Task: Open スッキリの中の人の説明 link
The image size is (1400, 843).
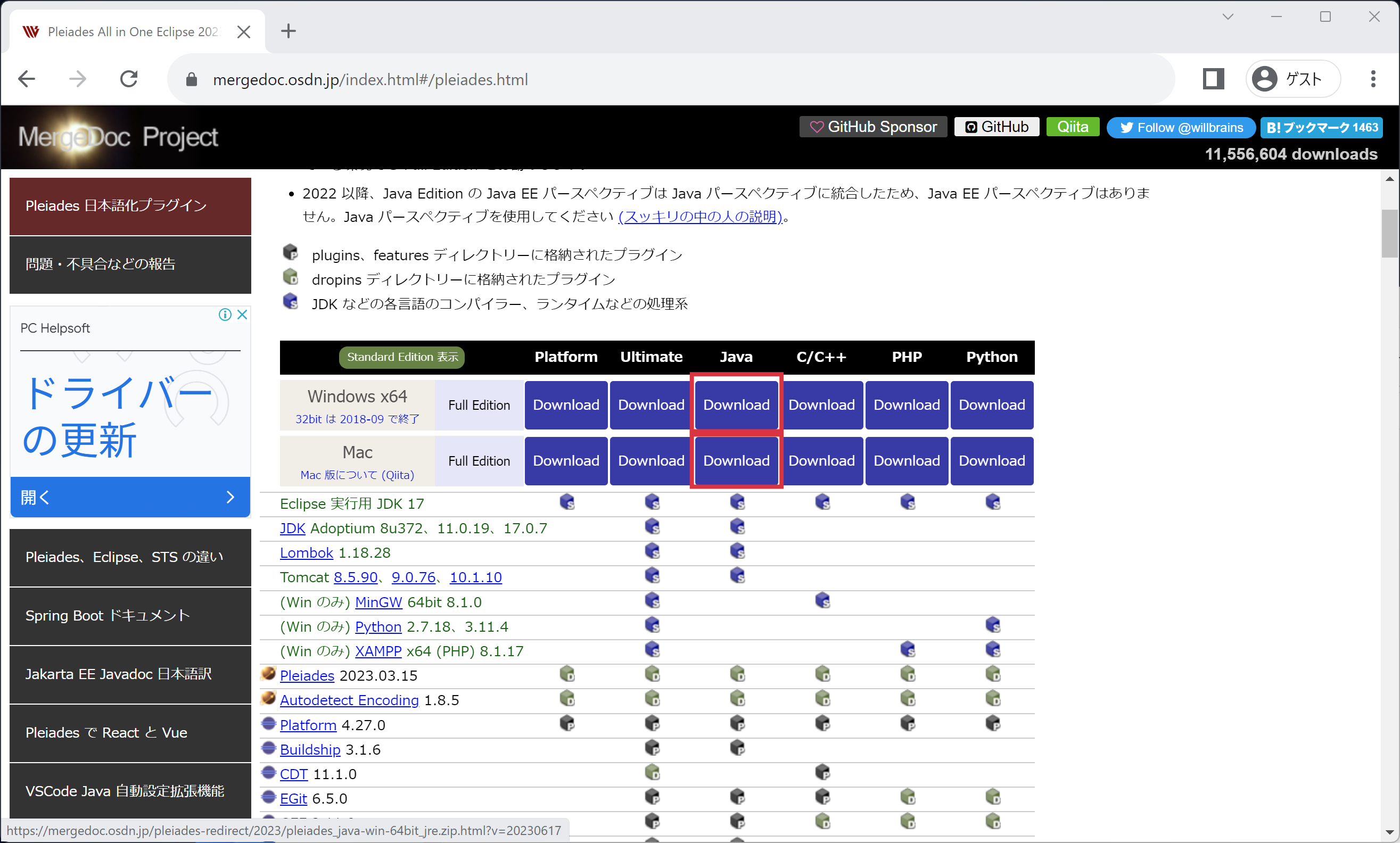Action: (x=700, y=217)
